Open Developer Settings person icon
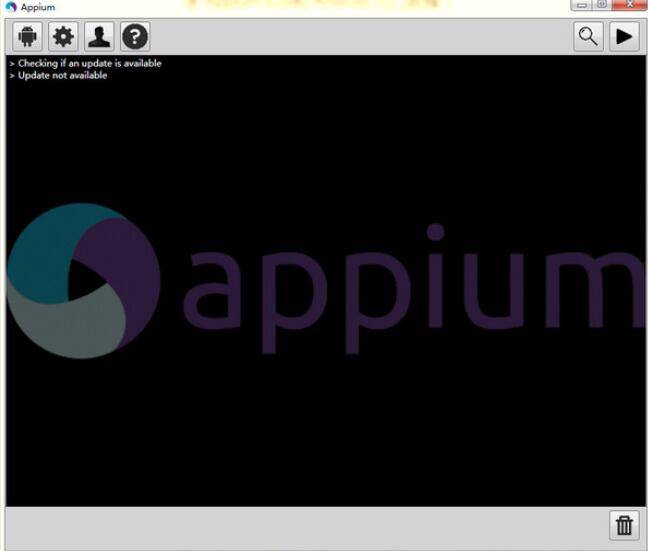Image resolution: width=648 pixels, height=551 pixels. 99,36
